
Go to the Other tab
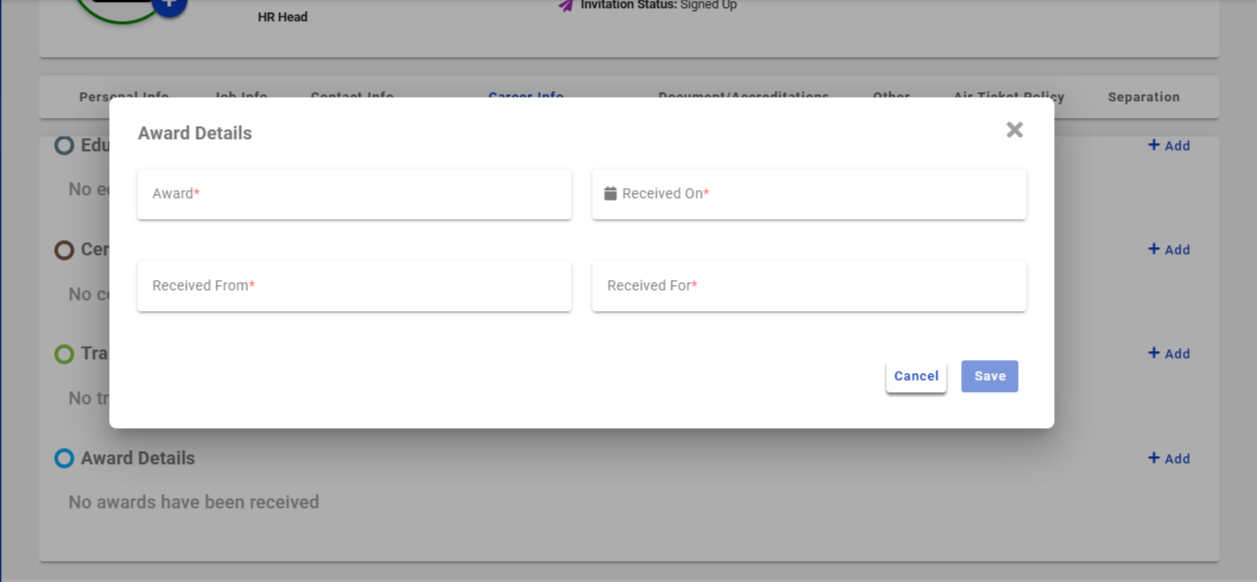[890, 98]
